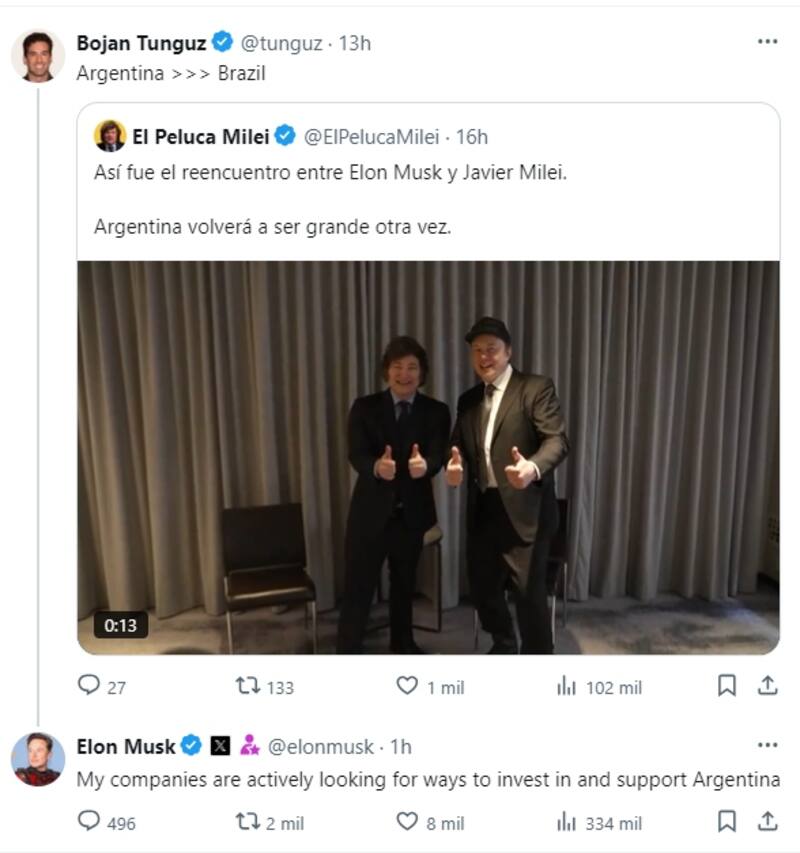Reply to Elon Musk's tweet
This screenshot has height=853, width=800.
tap(90, 822)
